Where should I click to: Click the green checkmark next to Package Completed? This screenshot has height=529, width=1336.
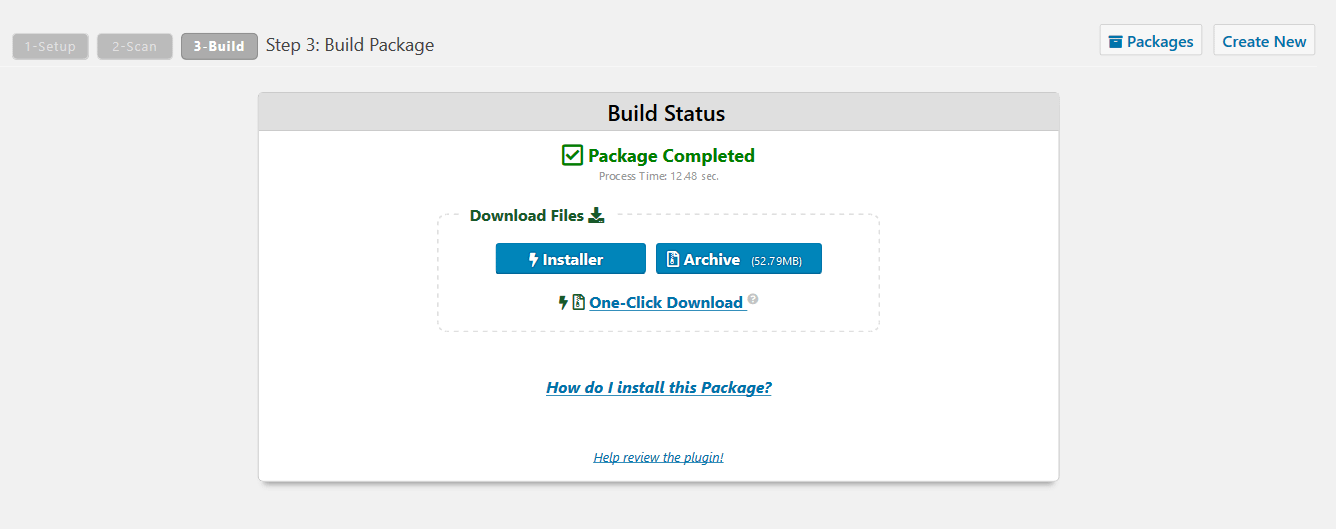coord(572,155)
